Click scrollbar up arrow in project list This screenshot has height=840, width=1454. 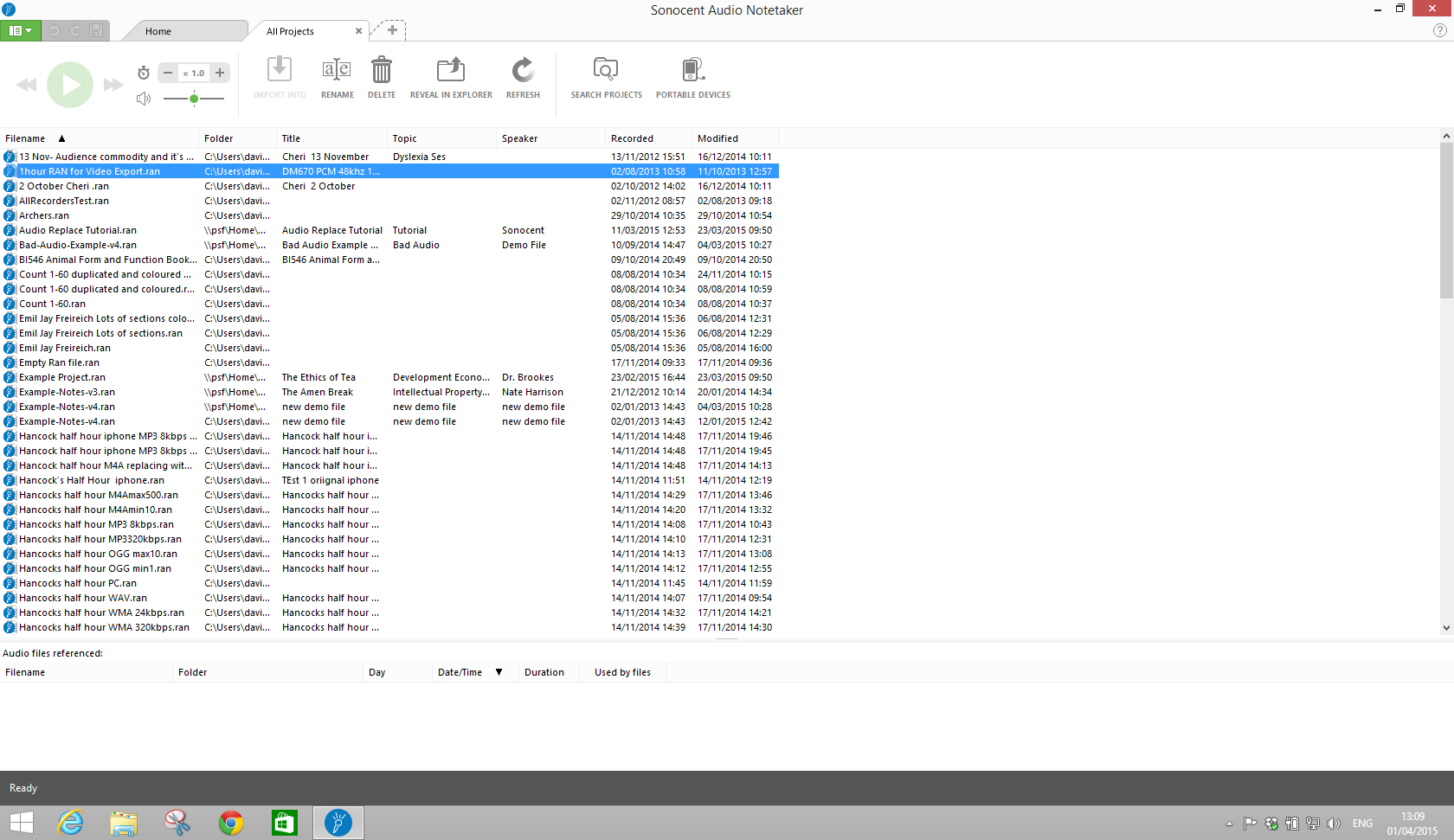point(1446,136)
